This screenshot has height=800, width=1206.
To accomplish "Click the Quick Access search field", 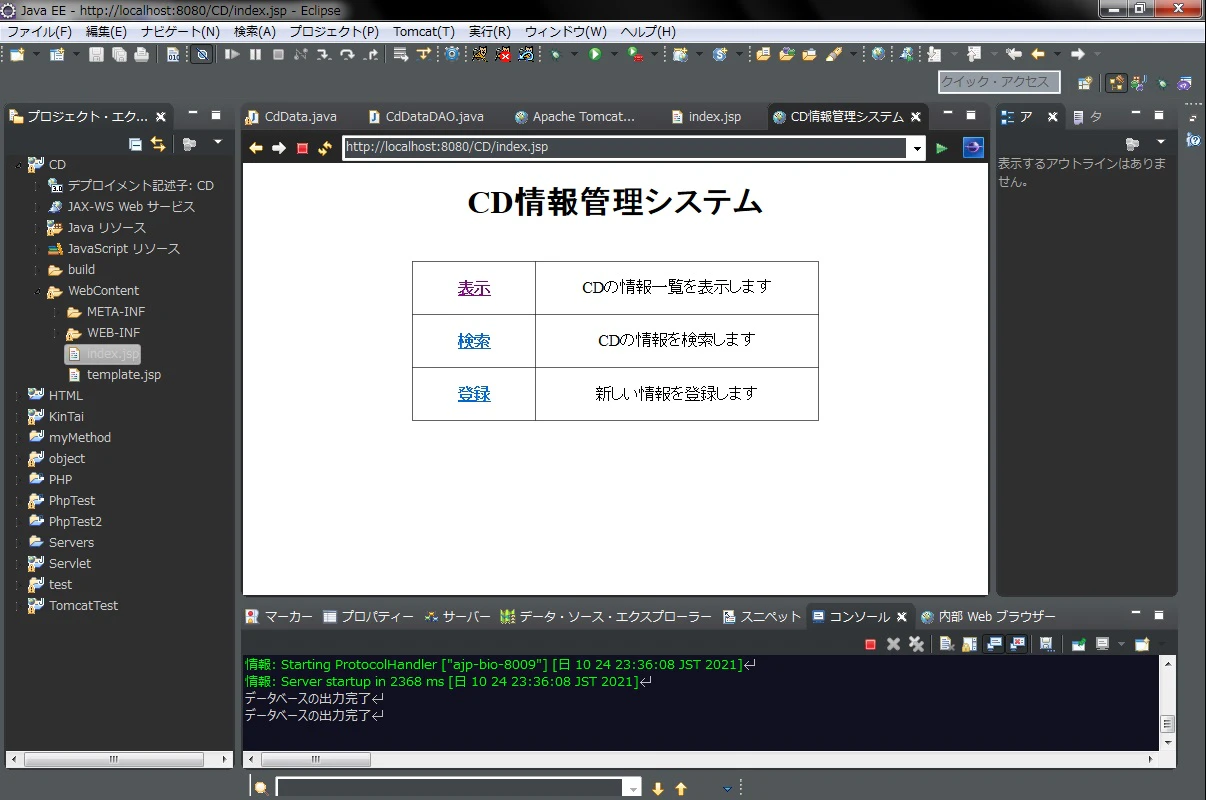I will tap(999, 82).
